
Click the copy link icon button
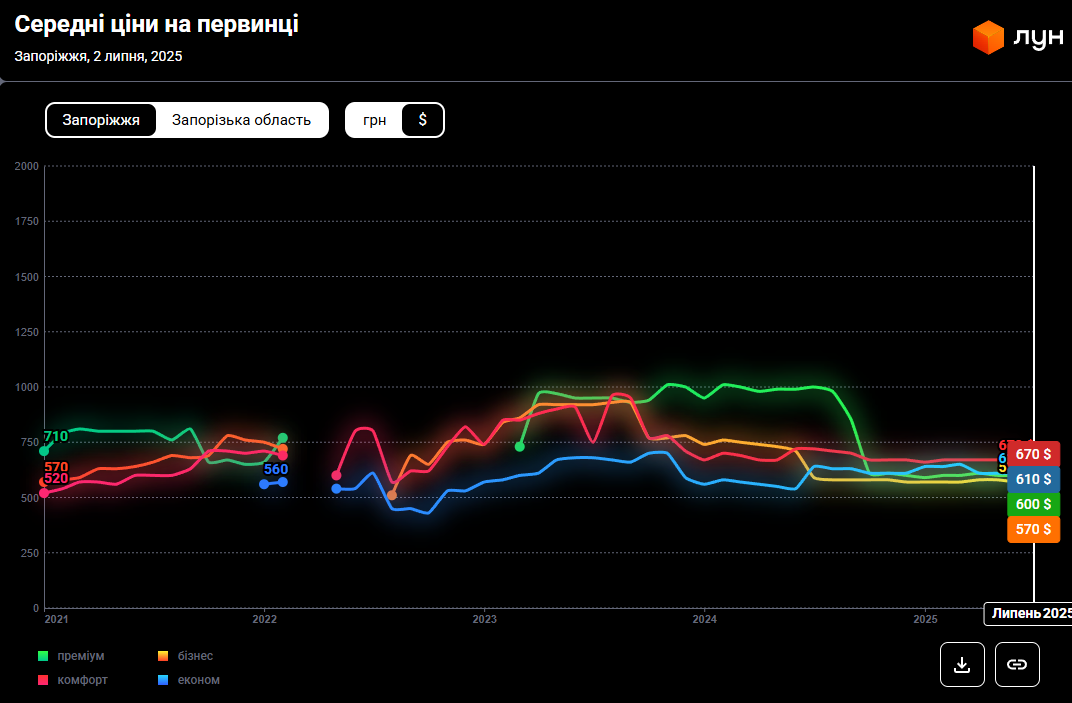(x=1017, y=664)
